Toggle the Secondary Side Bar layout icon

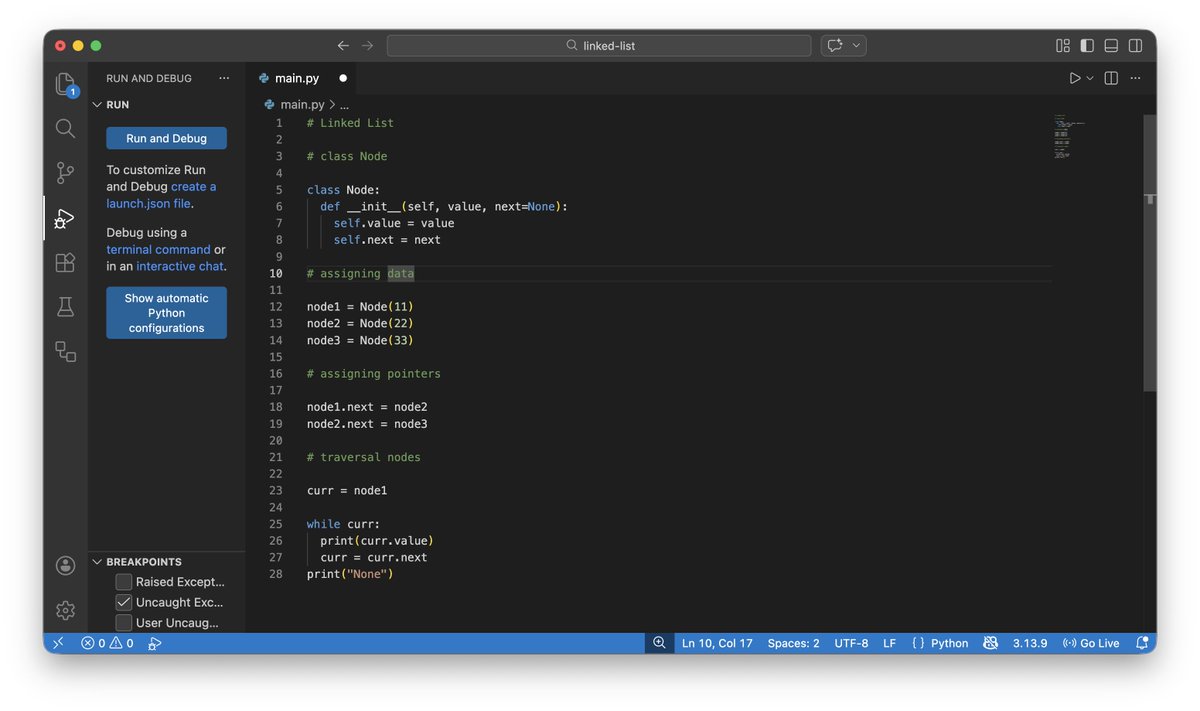click(x=1135, y=46)
